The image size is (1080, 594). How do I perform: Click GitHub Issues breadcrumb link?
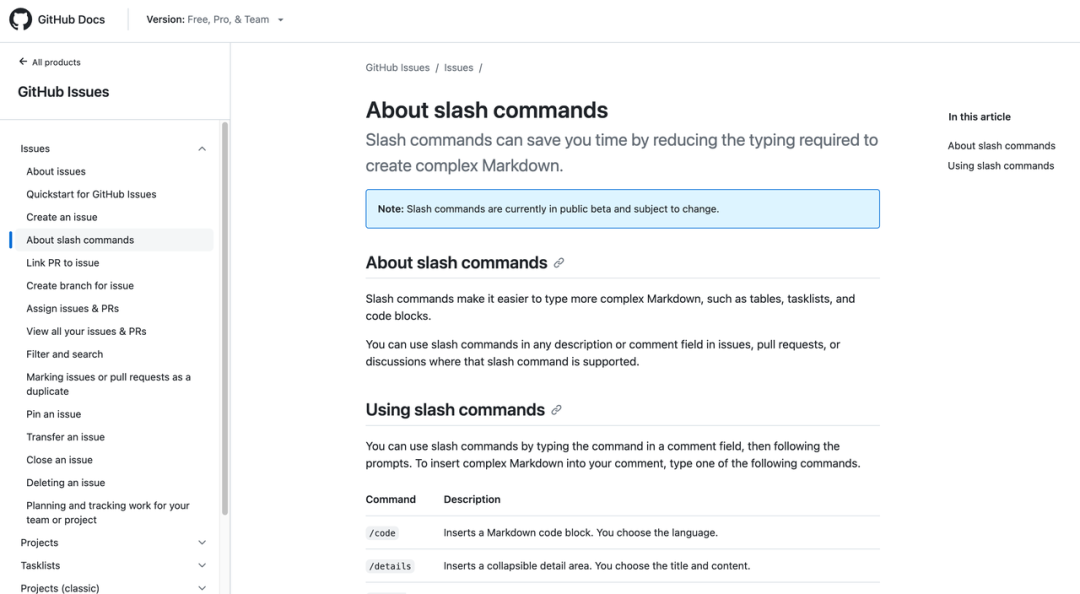[x=397, y=68]
